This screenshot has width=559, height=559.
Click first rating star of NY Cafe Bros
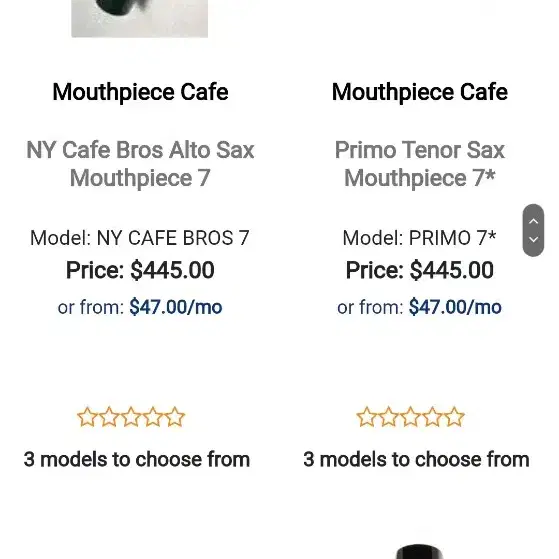[x=87, y=417]
